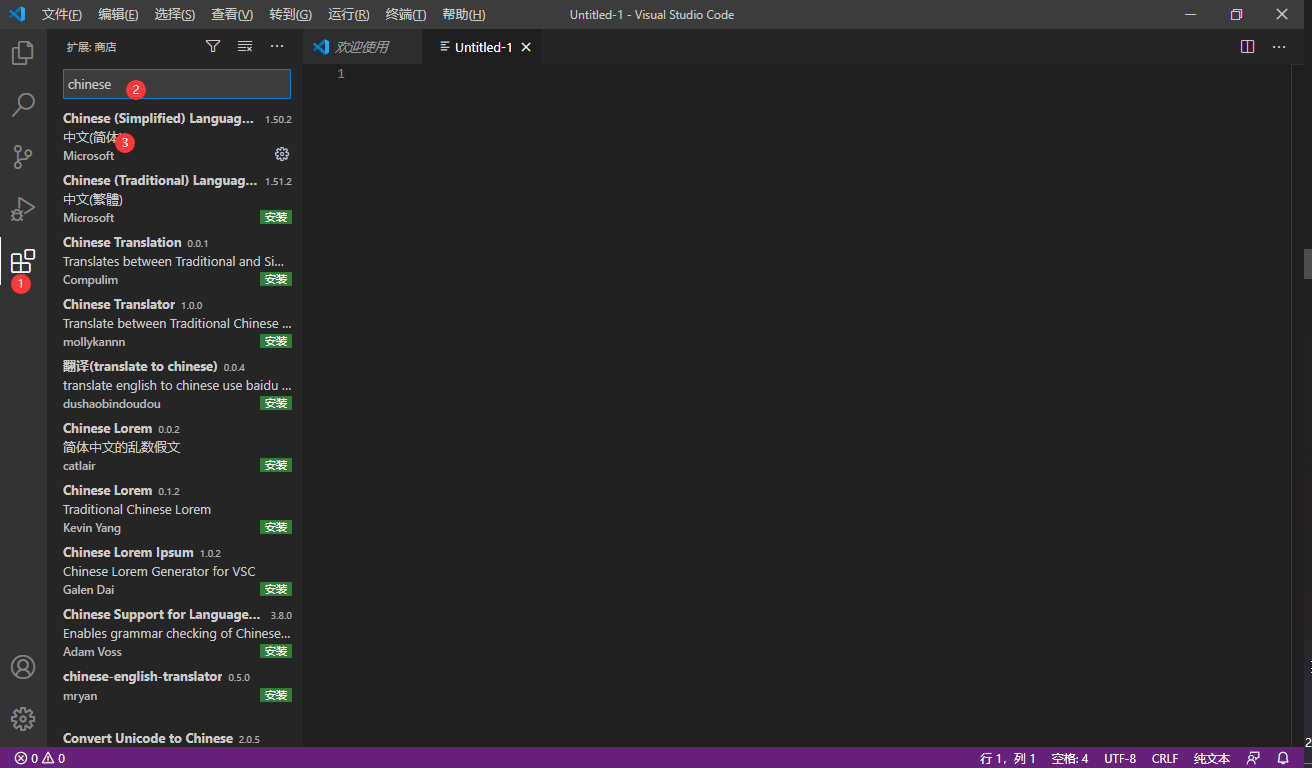Image resolution: width=1312 pixels, height=768 pixels.
Task: Open Chinese Translation extension title
Action: tap(122, 242)
